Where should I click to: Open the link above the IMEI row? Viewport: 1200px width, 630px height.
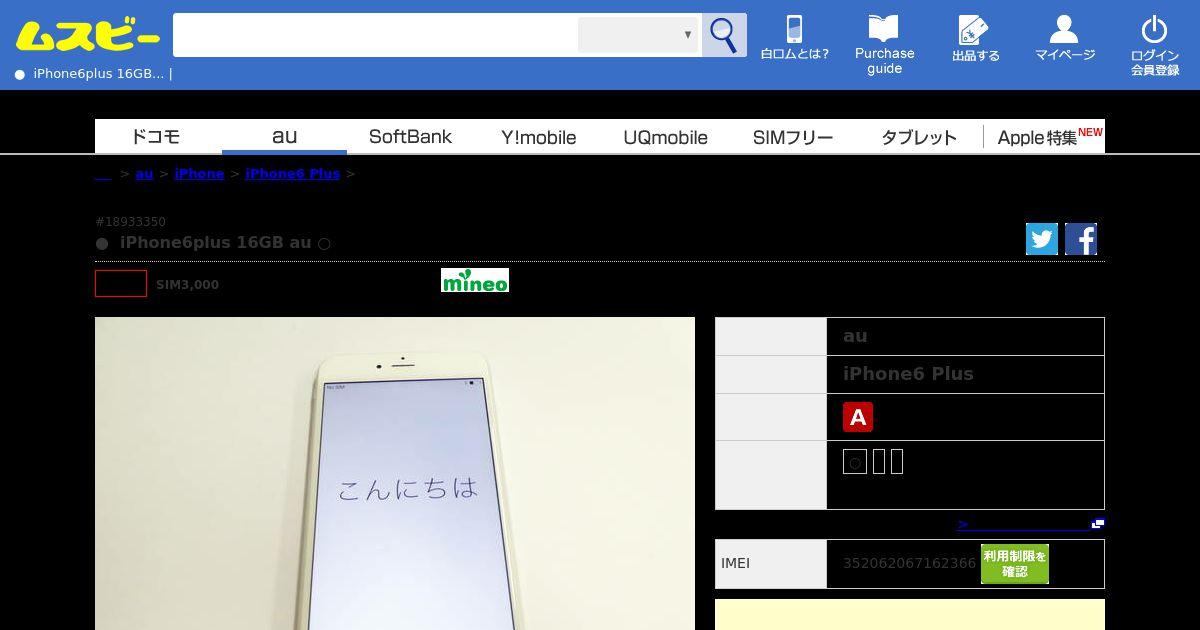pyautogui.click(x=1030, y=524)
